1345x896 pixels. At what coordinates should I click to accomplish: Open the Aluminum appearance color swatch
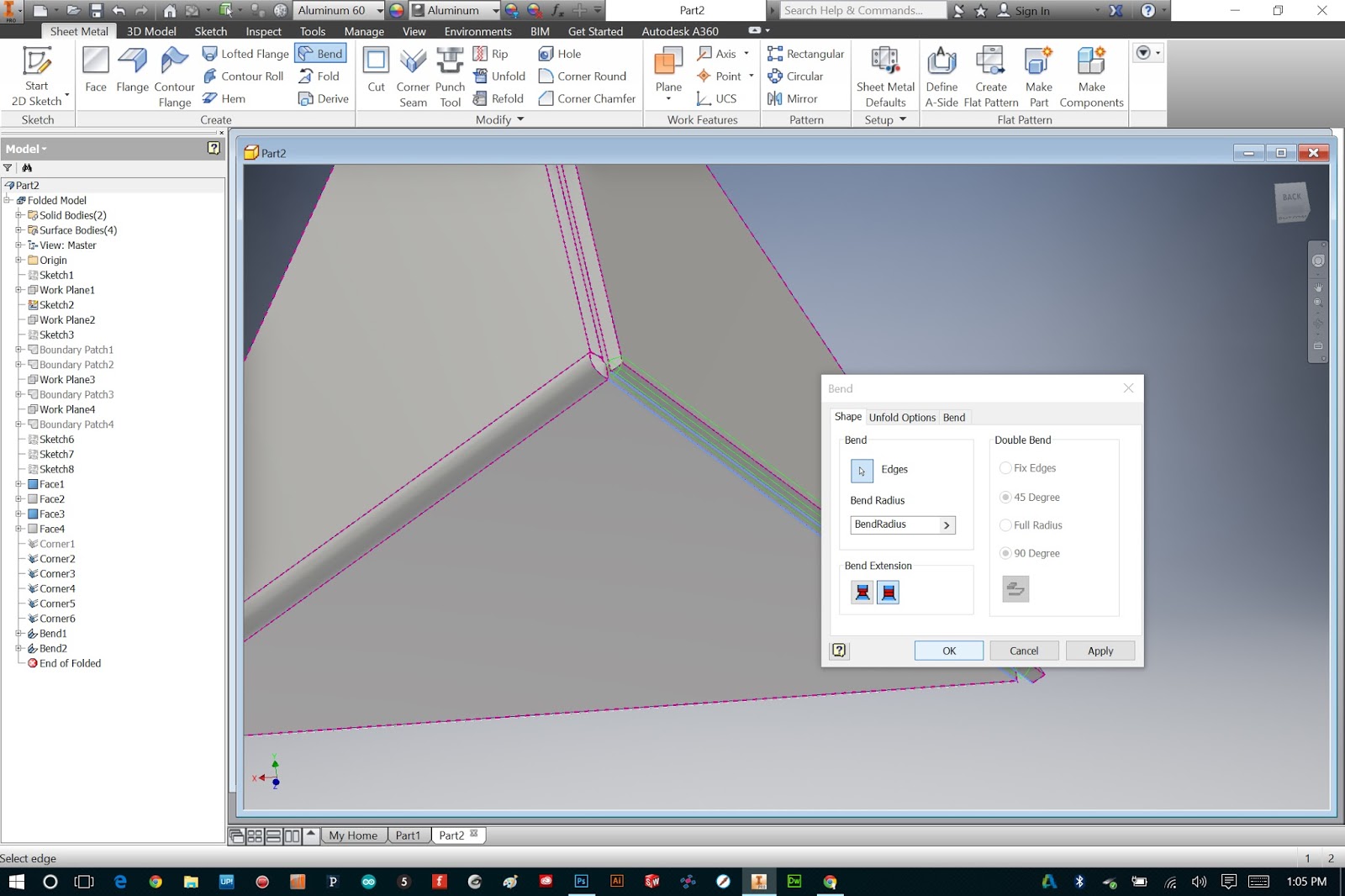tap(395, 10)
